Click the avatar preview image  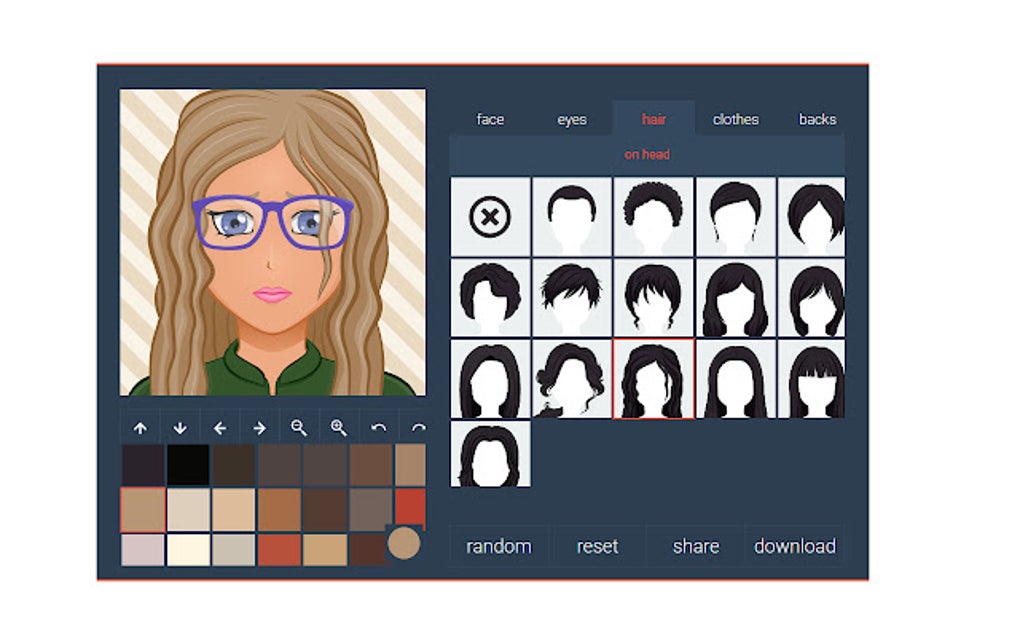pos(273,242)
